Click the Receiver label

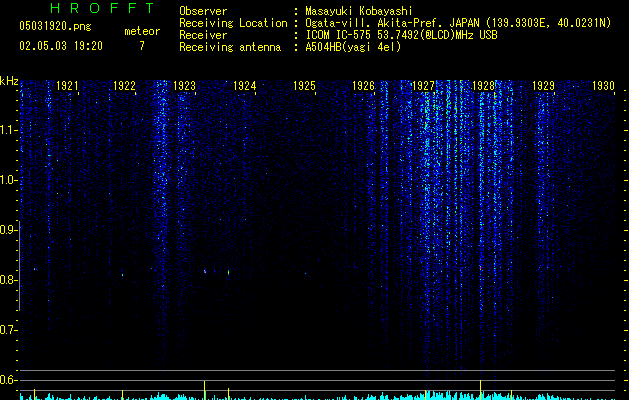(x=203, y=35)
